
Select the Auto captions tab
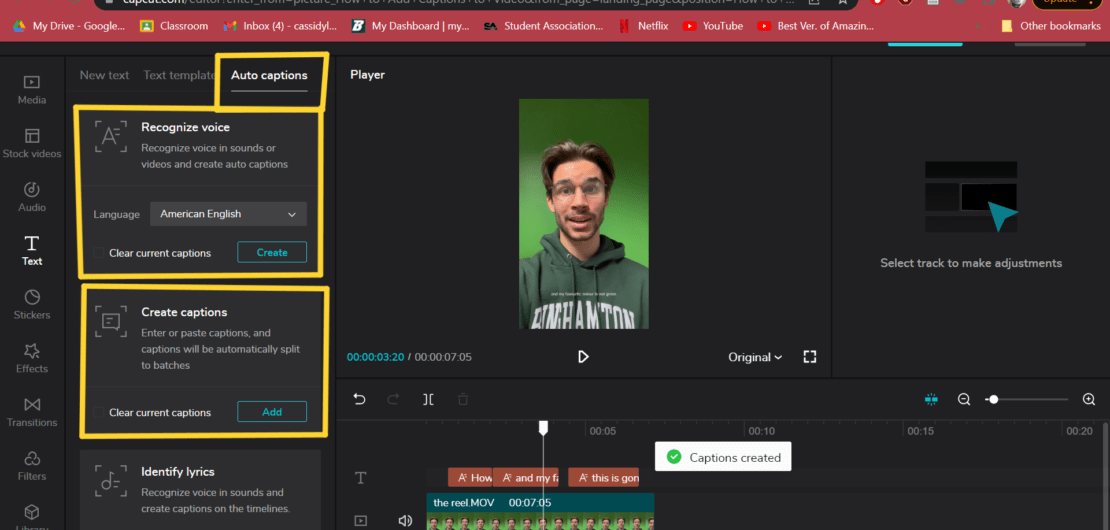[269, 75]
